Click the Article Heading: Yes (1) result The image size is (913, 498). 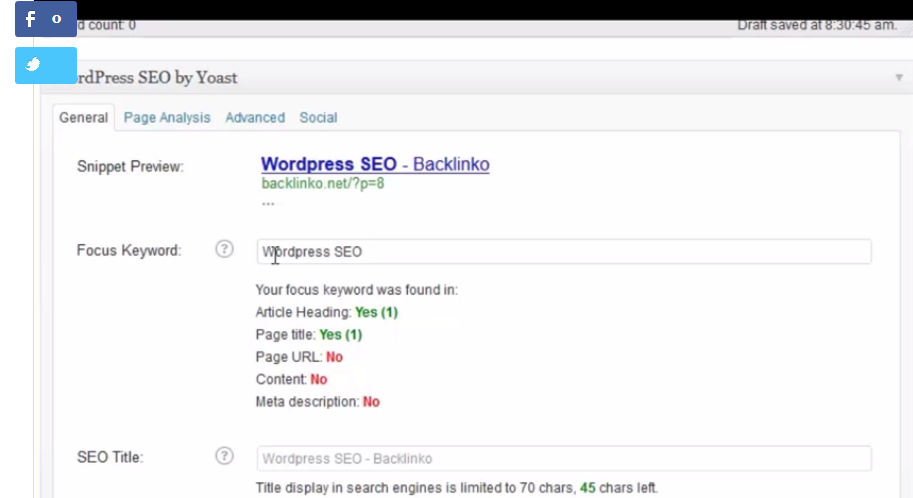[x=327, y=312]
